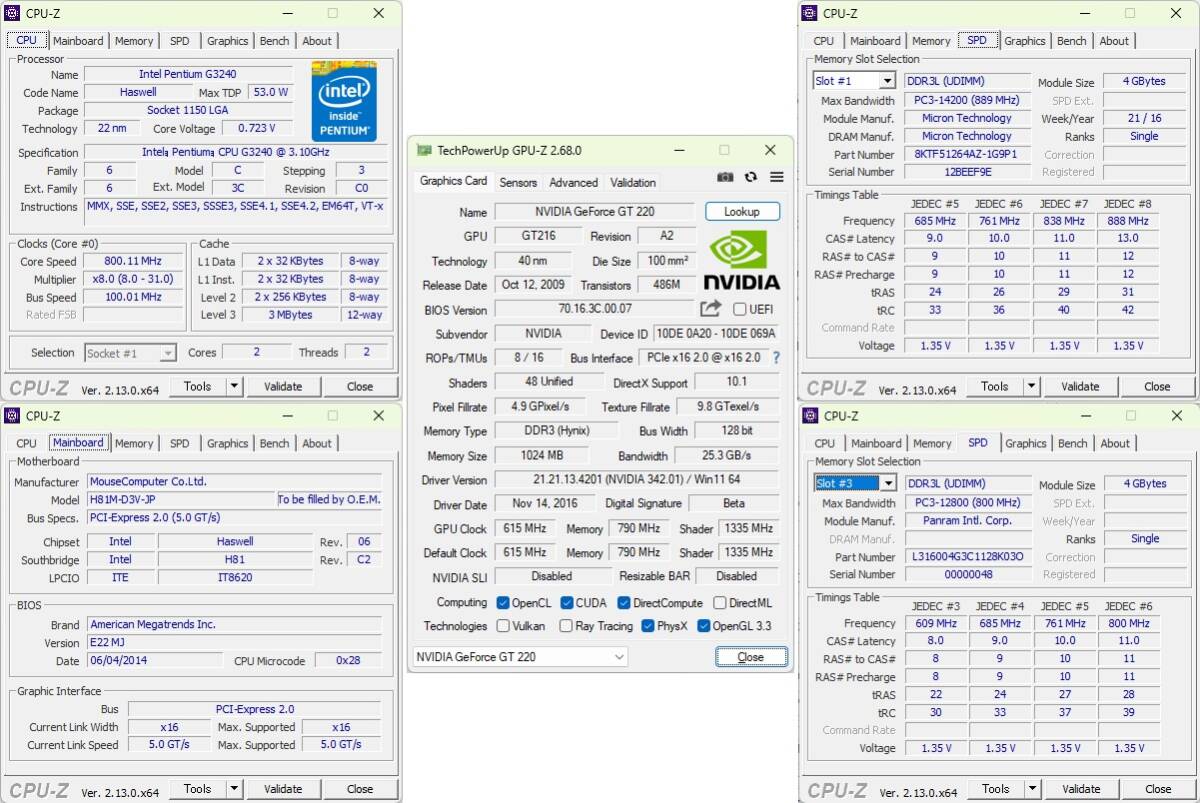Click the GPU Name field NVIDIA GeForce GT 220
1200x803 pixels.
(x=595, y=212)
